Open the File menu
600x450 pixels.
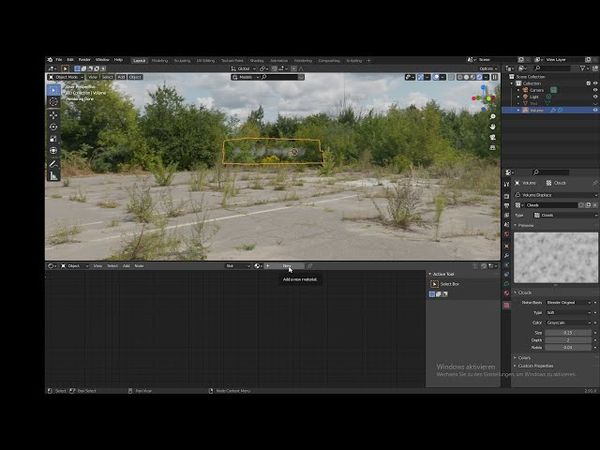click(x=59, y=60)
